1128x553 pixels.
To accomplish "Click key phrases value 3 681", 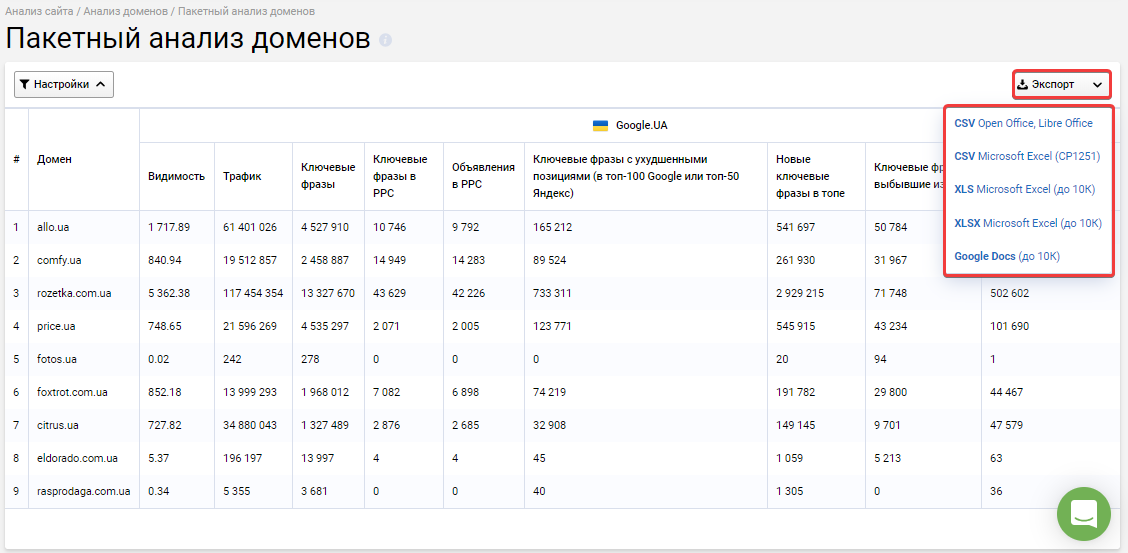I will click(x=314, y=492).
